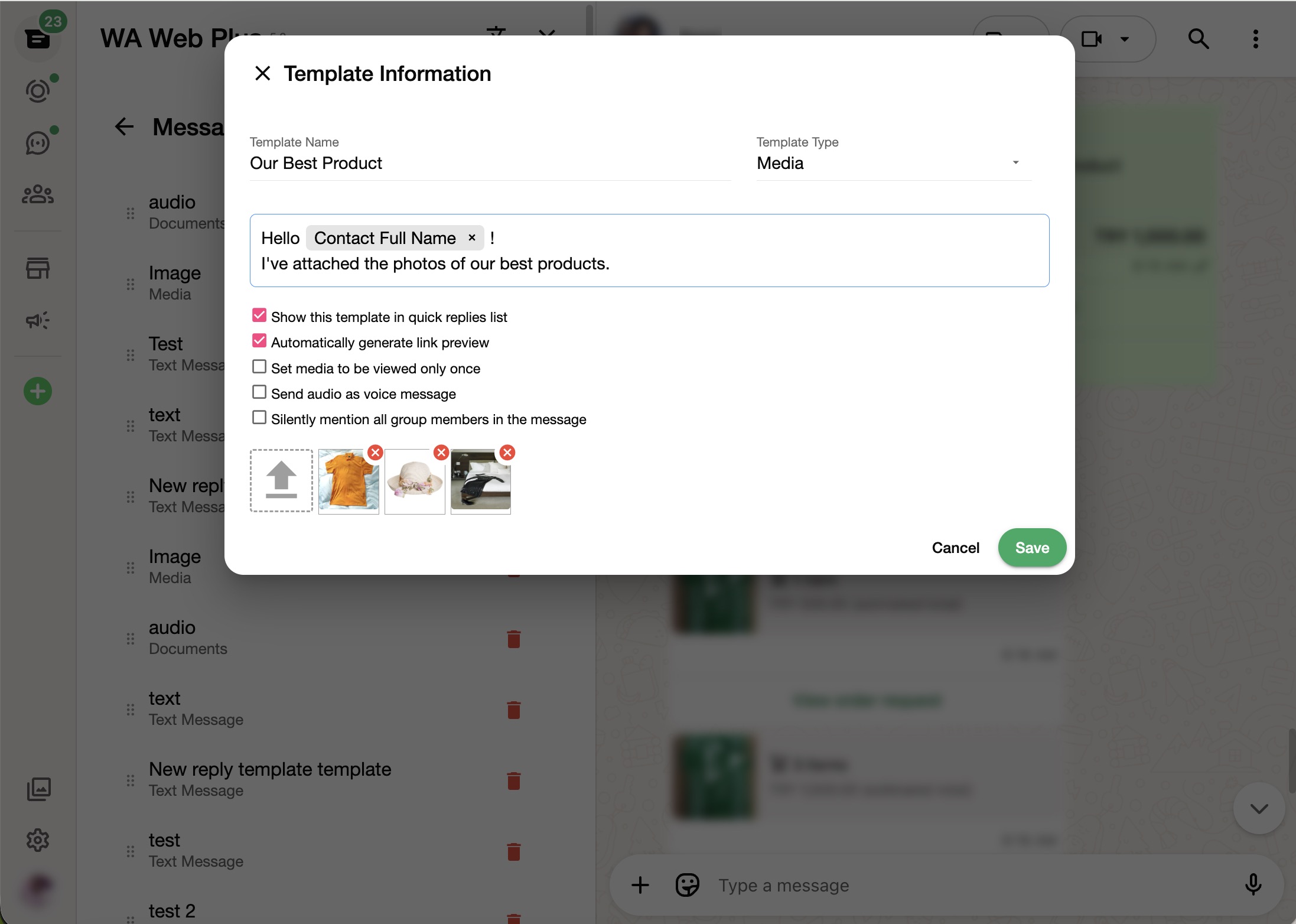
Task: Open the Settings gear in the sidebar
Action: (x=38, y=841)
